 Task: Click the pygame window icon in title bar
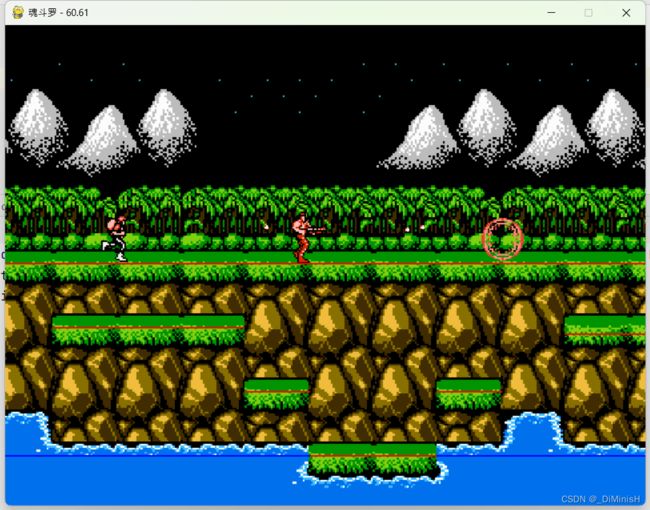[18, 12]
